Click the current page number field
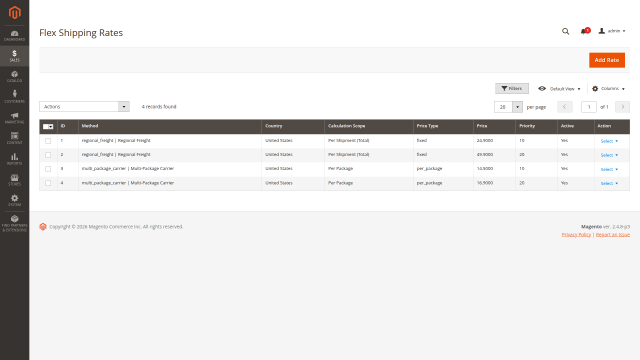 point(589,107)
